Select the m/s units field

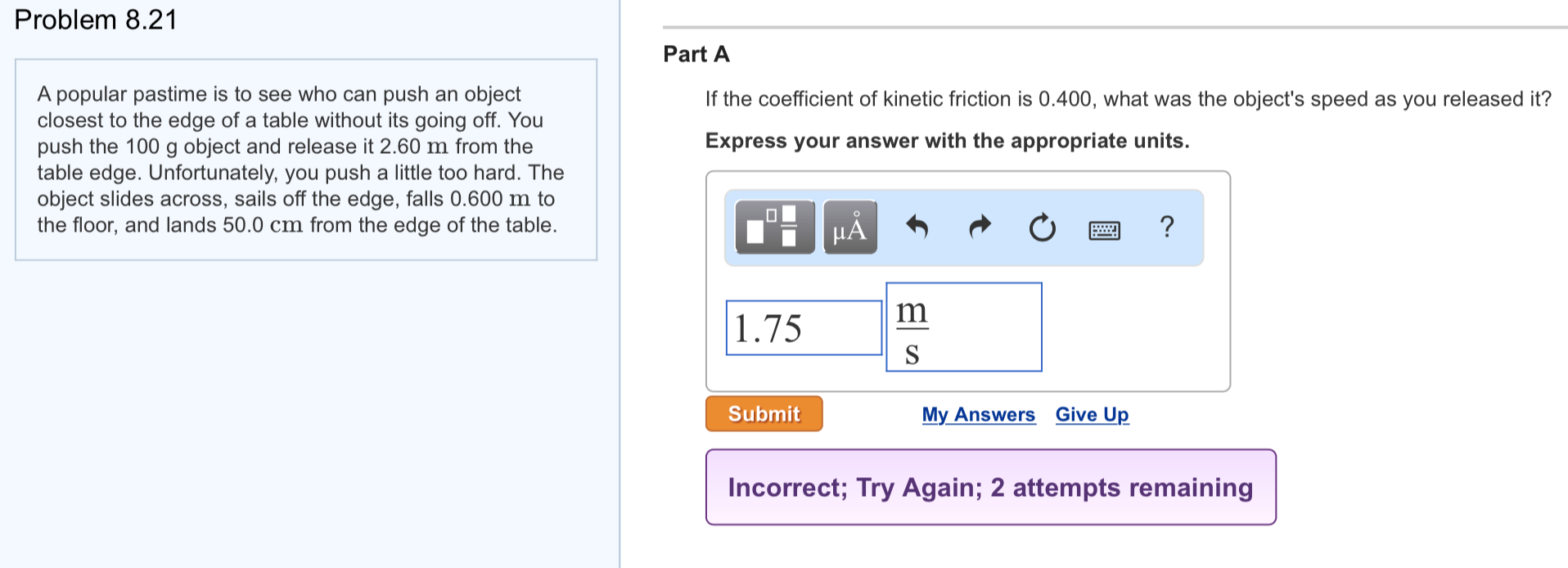click(x=963, y=327)
